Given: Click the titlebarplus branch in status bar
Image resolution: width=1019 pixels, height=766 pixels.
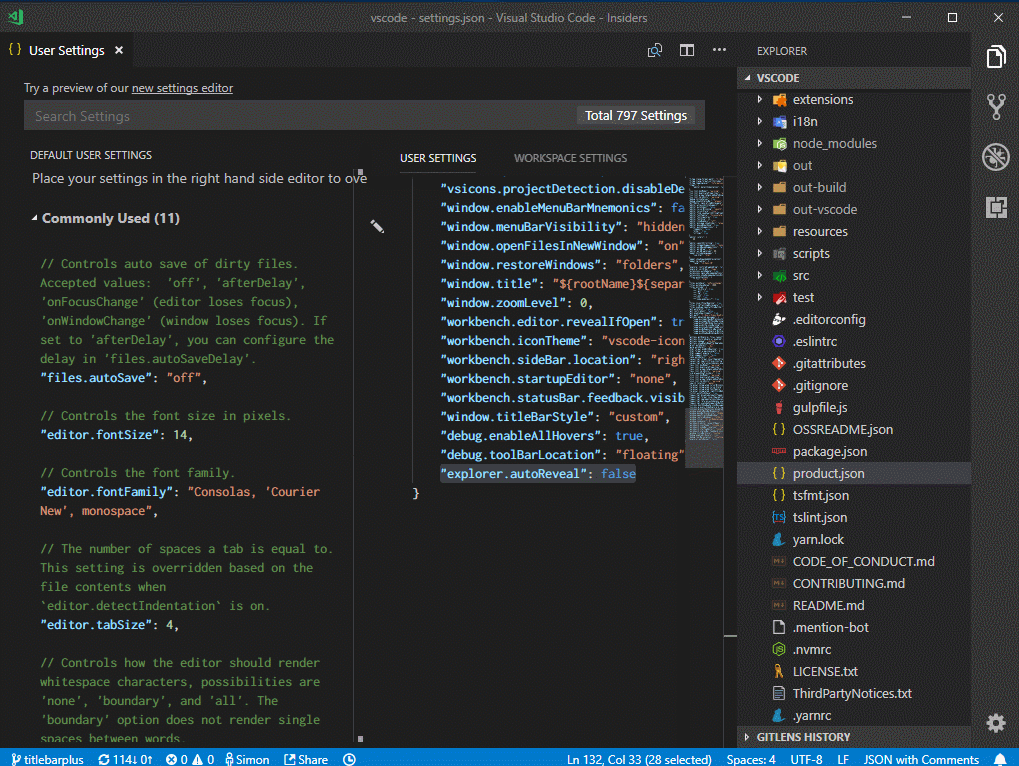Looking at the screenshot, I should click(47, 759).
